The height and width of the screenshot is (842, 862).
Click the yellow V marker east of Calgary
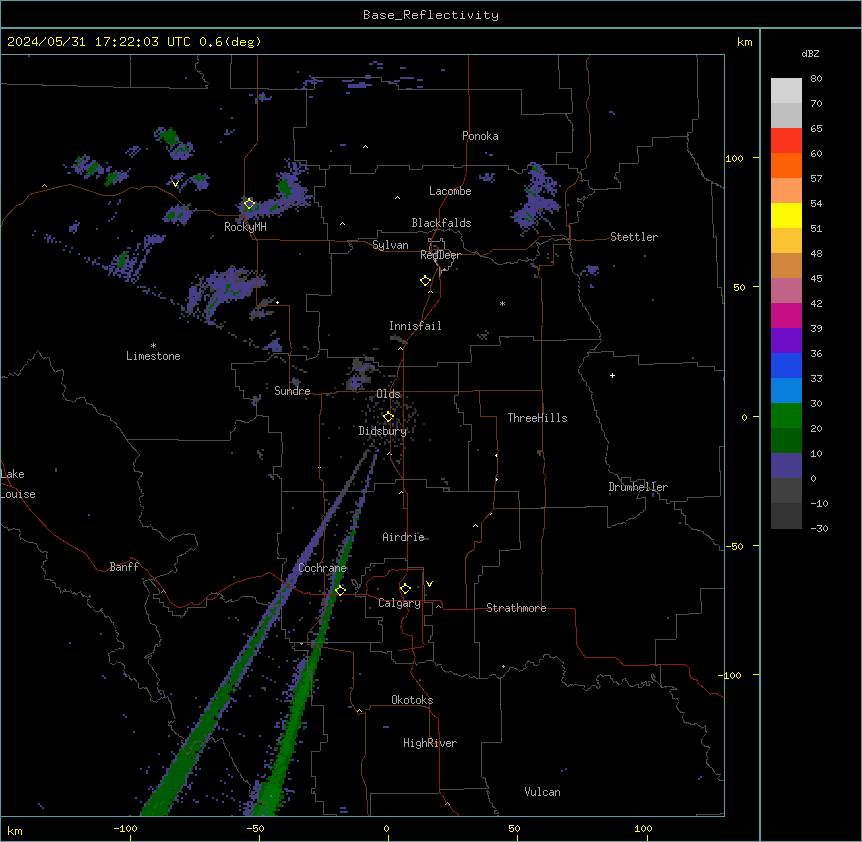(x=429, y=584)
